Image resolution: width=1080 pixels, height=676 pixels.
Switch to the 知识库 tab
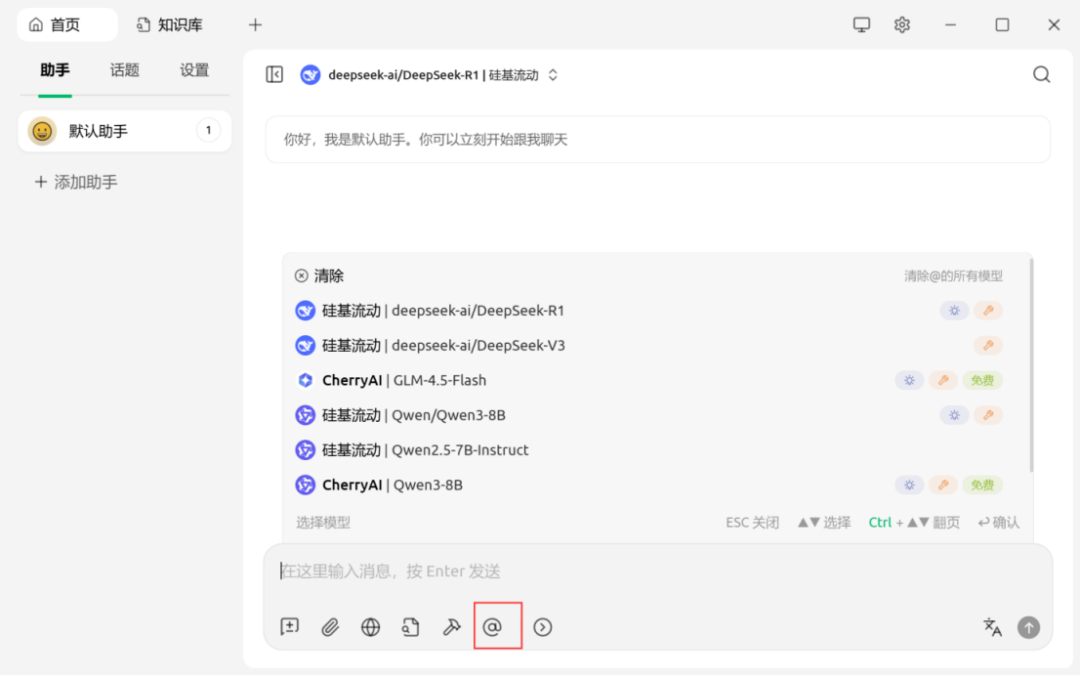pos(169,25)
